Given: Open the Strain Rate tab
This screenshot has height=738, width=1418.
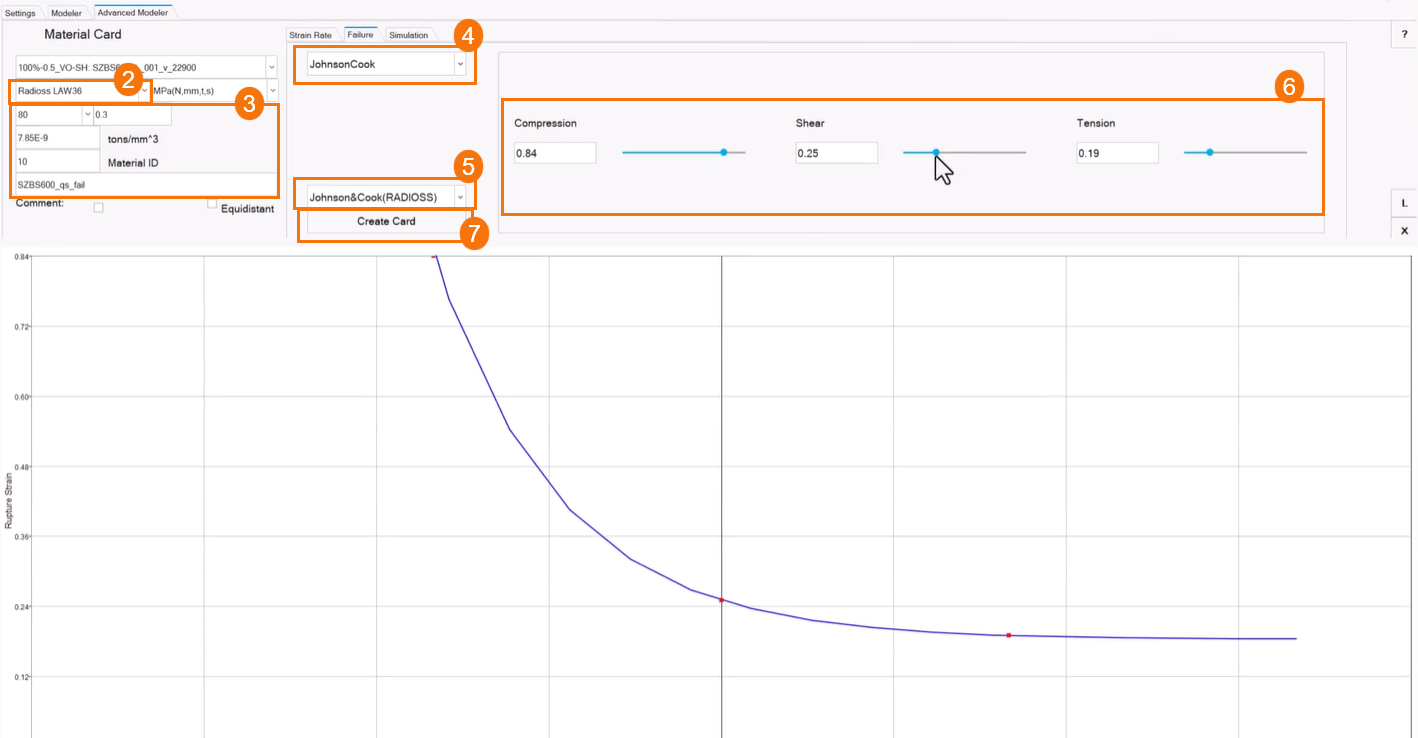Looking at the screenshot, I should pyautogui.click(x=310, y=35).
